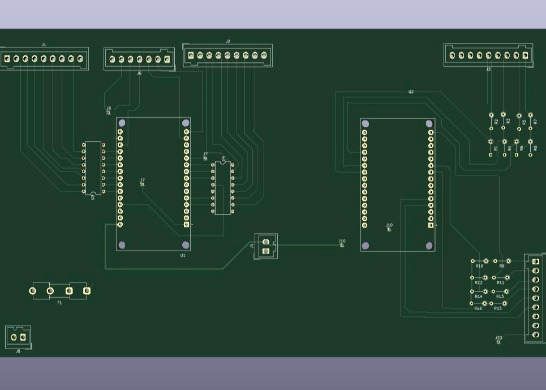Click U1's bottom-right mounting hole

(186, 245)
